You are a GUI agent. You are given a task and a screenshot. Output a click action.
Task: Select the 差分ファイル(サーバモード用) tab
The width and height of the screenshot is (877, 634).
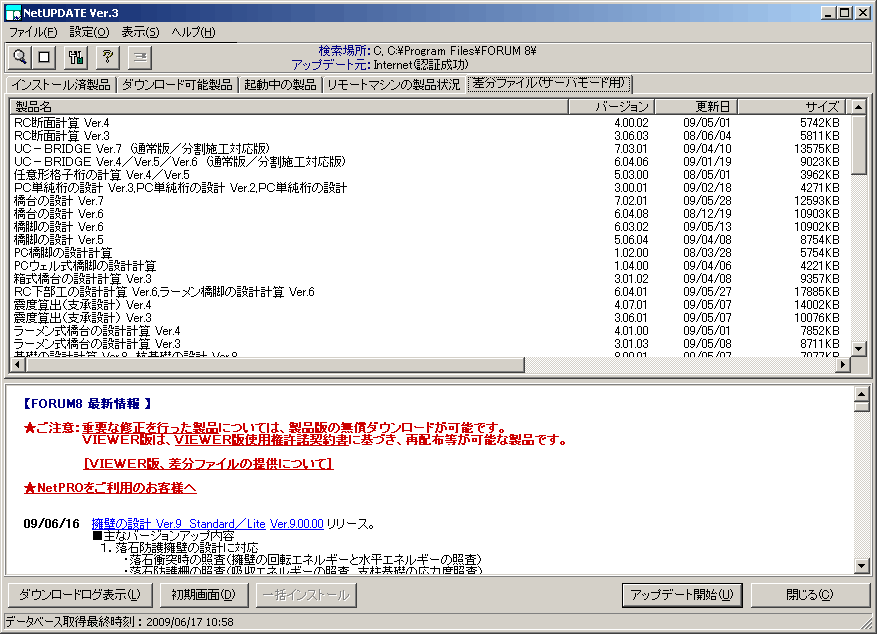pyautogui.click(x=549, y=83)
